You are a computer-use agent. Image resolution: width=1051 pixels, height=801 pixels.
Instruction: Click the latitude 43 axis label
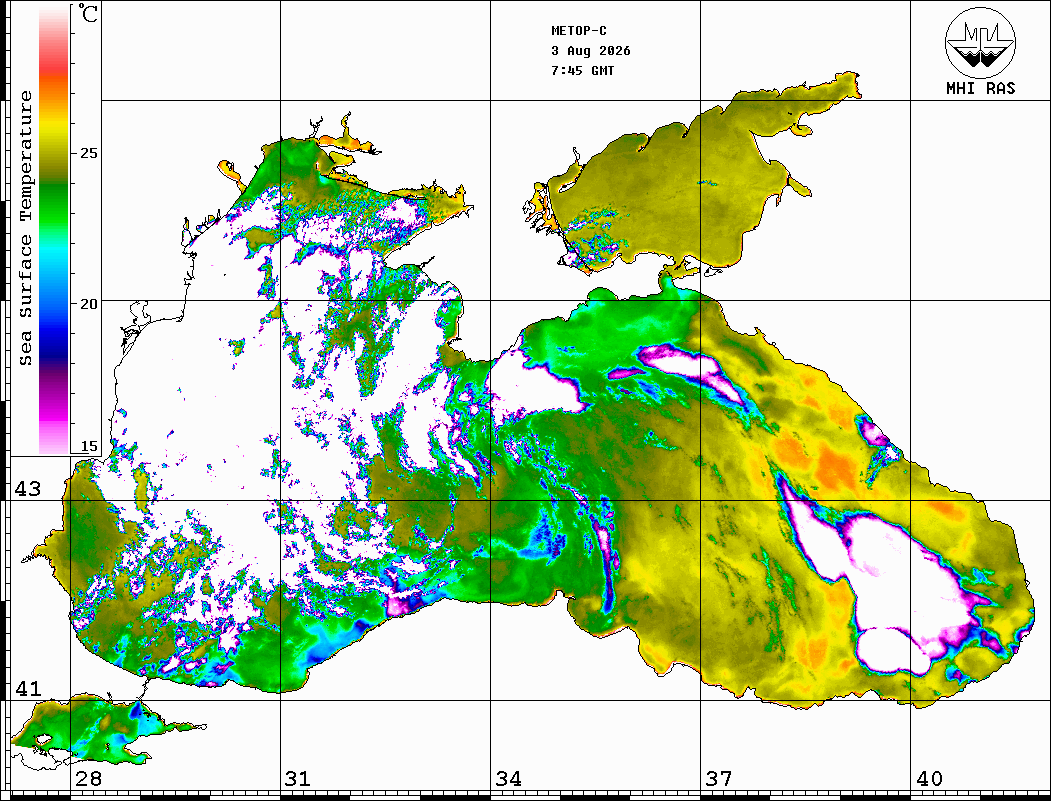pyautogui.click(x=28, y=489)
